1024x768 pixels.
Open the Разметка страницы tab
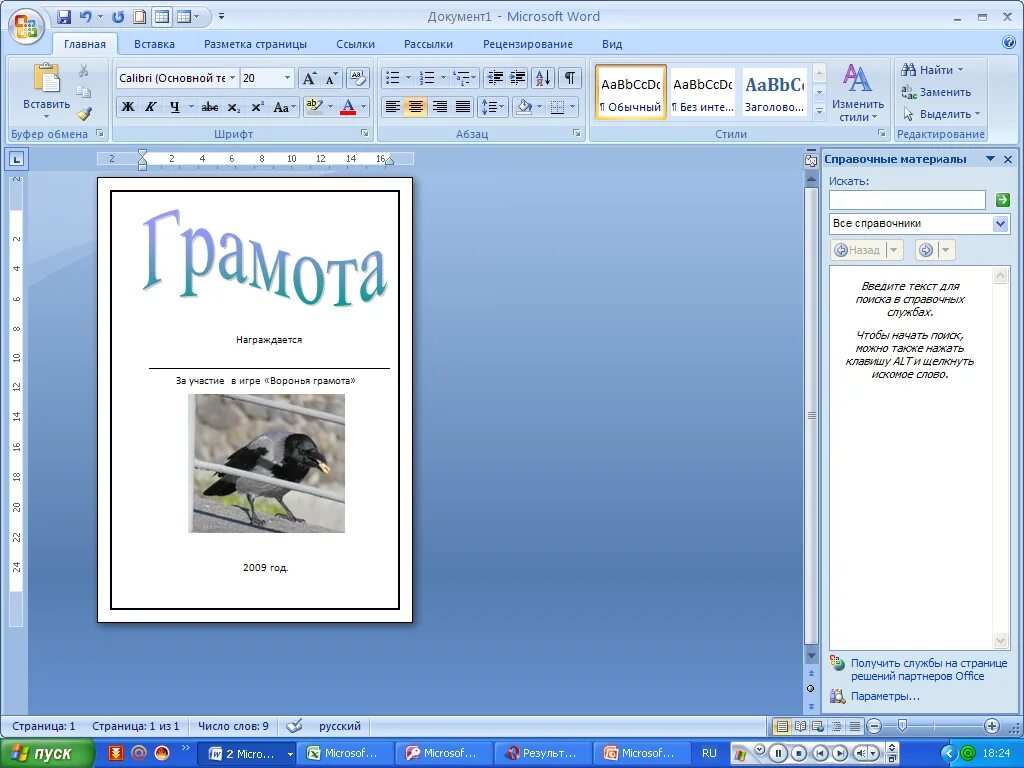255,44
